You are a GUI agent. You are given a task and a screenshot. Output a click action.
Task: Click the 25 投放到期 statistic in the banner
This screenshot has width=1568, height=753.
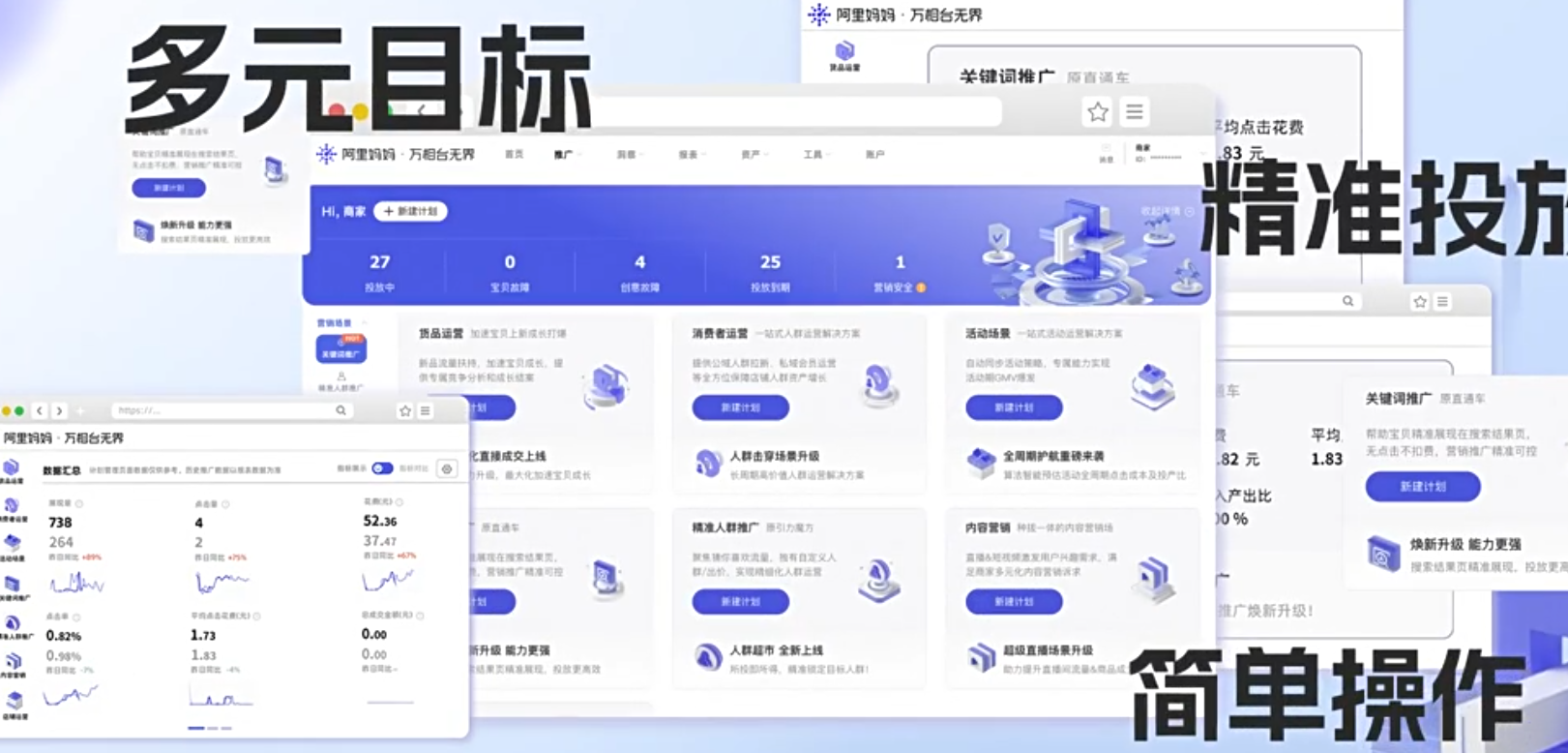click(x=770, y=272)
